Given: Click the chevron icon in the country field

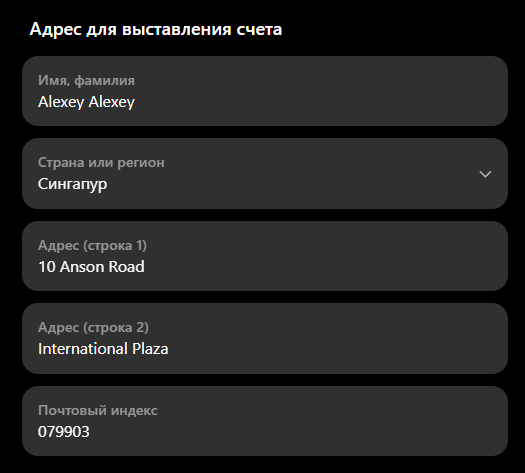Looking at the screenshot, I should click(485, 174).
